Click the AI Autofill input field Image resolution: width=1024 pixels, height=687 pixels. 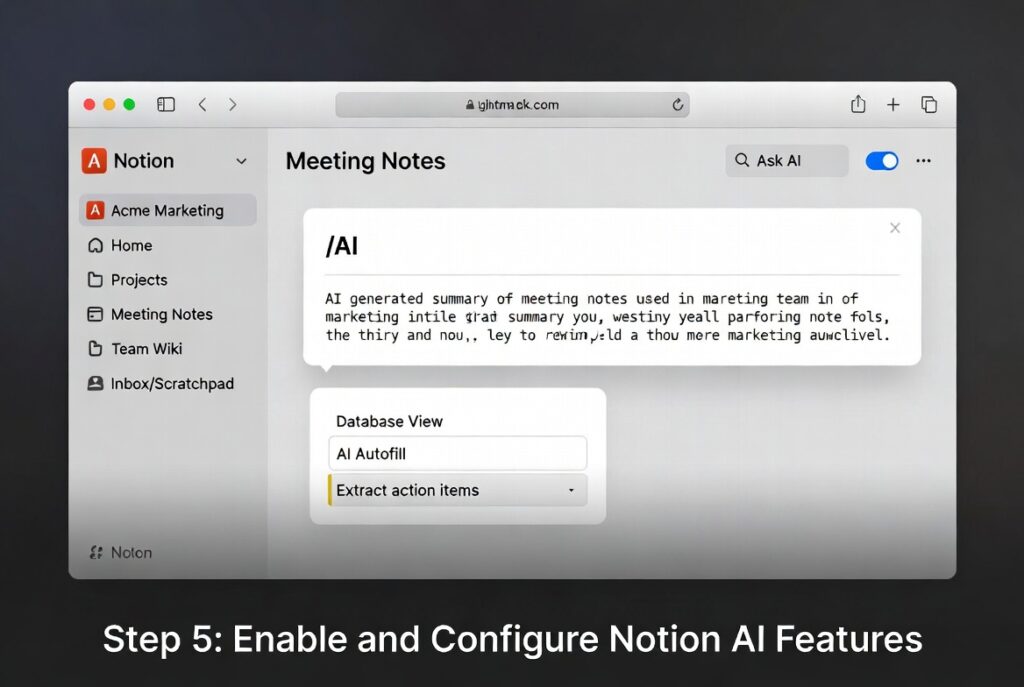(457, 453)
